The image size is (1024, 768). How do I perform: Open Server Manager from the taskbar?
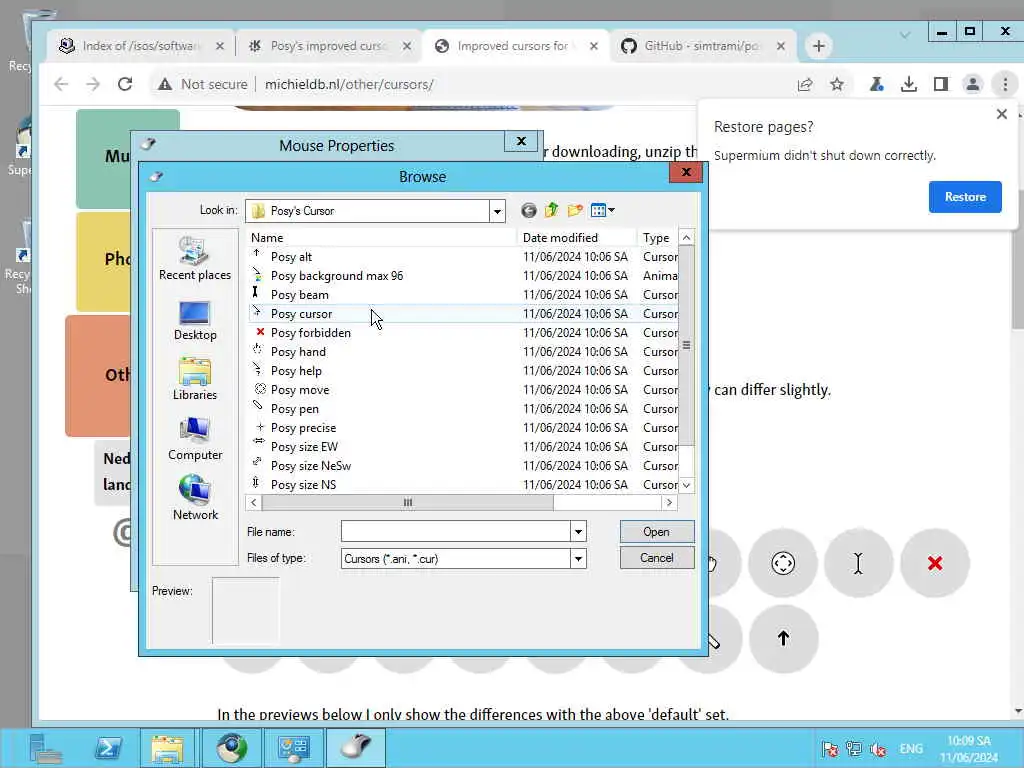tap(46, 748)
